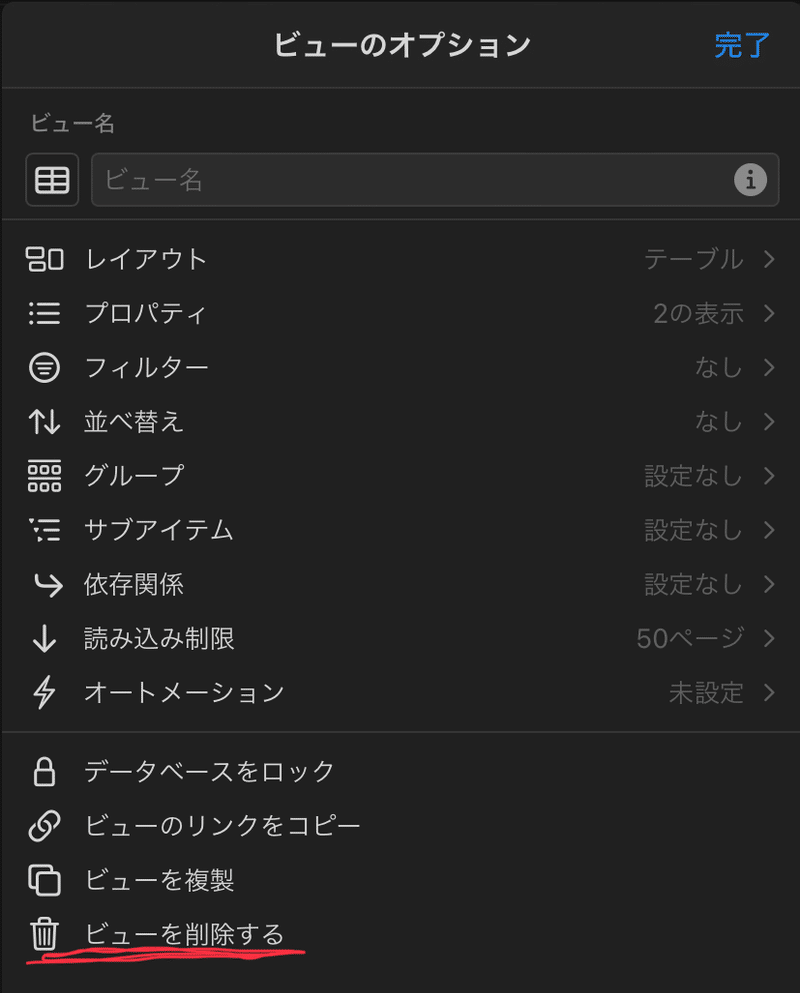Open the 2の表示 property chevron

(770, 313)
